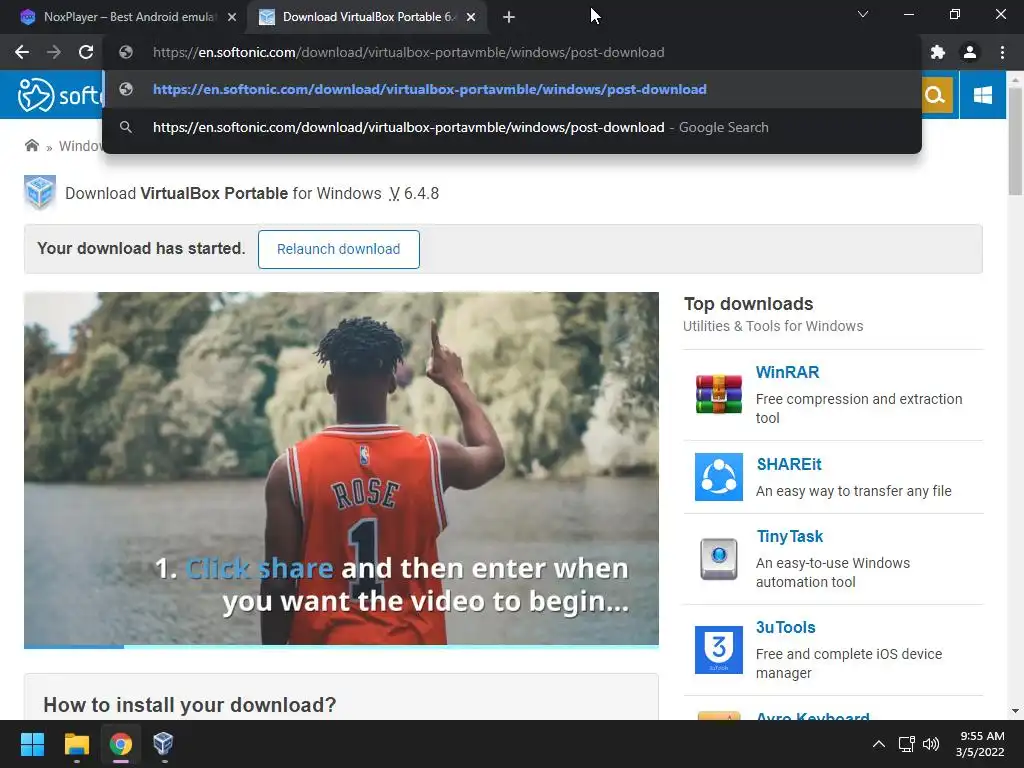Open the TinyTask link
Image resolution: width=1024 pixels, height=768 pixels.
[789, 536]
